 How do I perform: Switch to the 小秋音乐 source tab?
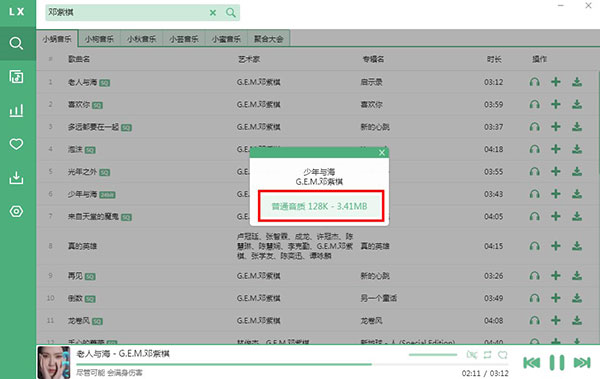point(142,39)
